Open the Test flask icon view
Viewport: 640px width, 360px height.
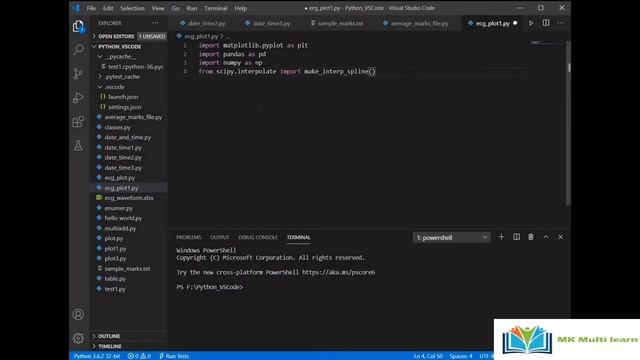pyautogui.click(x=78, y=146)
